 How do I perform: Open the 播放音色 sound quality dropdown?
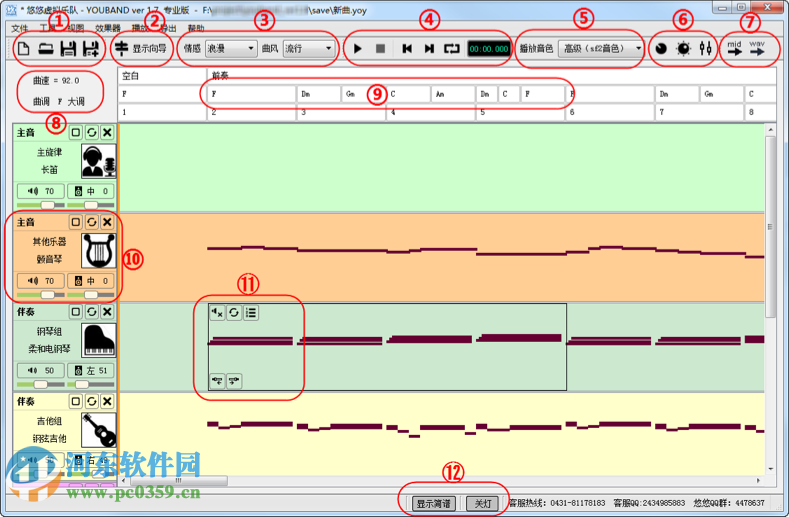coord(601,48)
